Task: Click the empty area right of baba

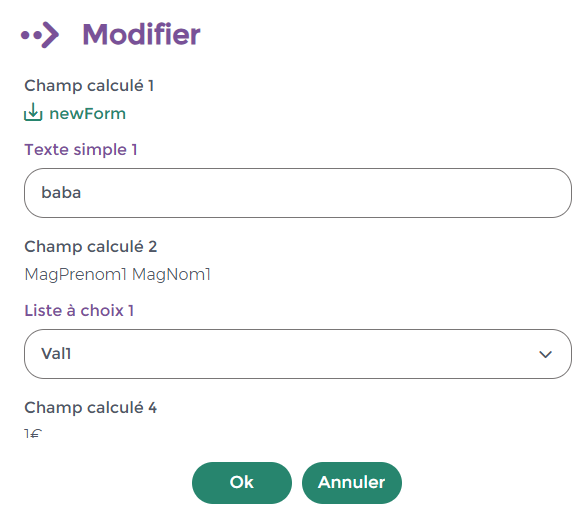Action: [322, 193]
